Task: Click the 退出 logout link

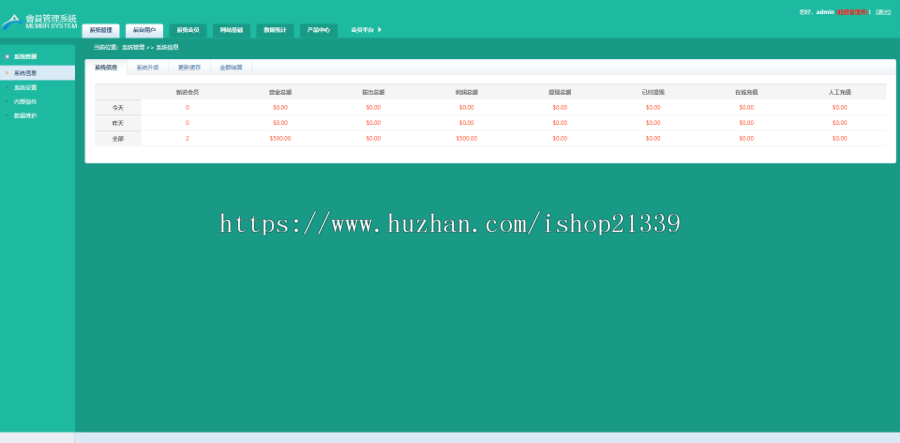Action: coord(883,12)
